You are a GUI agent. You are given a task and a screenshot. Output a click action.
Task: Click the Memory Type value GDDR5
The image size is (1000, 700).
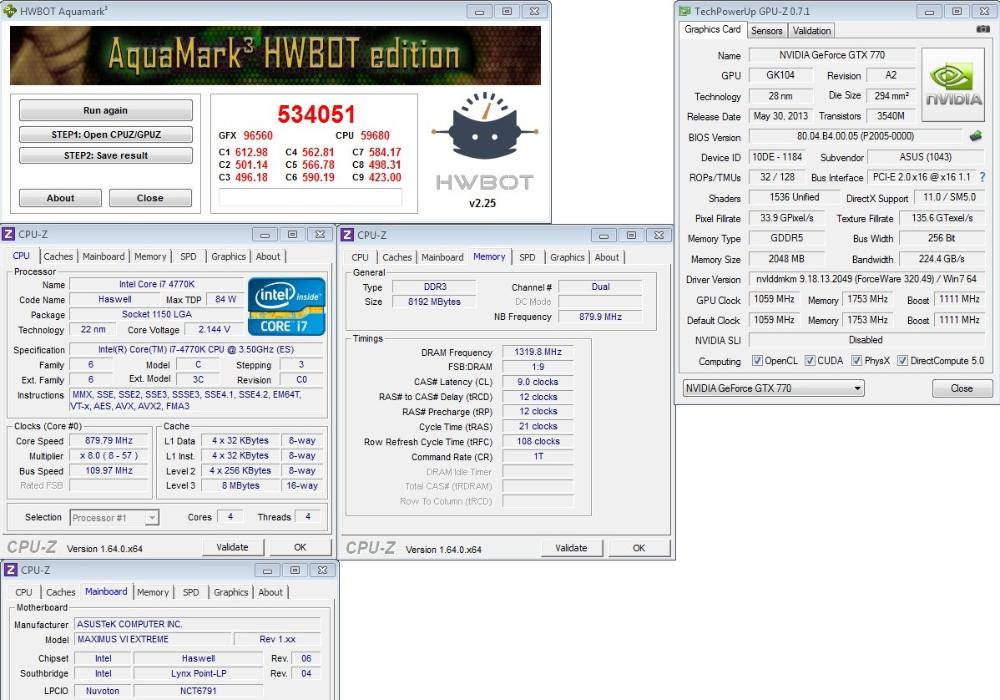pos(786,238)
